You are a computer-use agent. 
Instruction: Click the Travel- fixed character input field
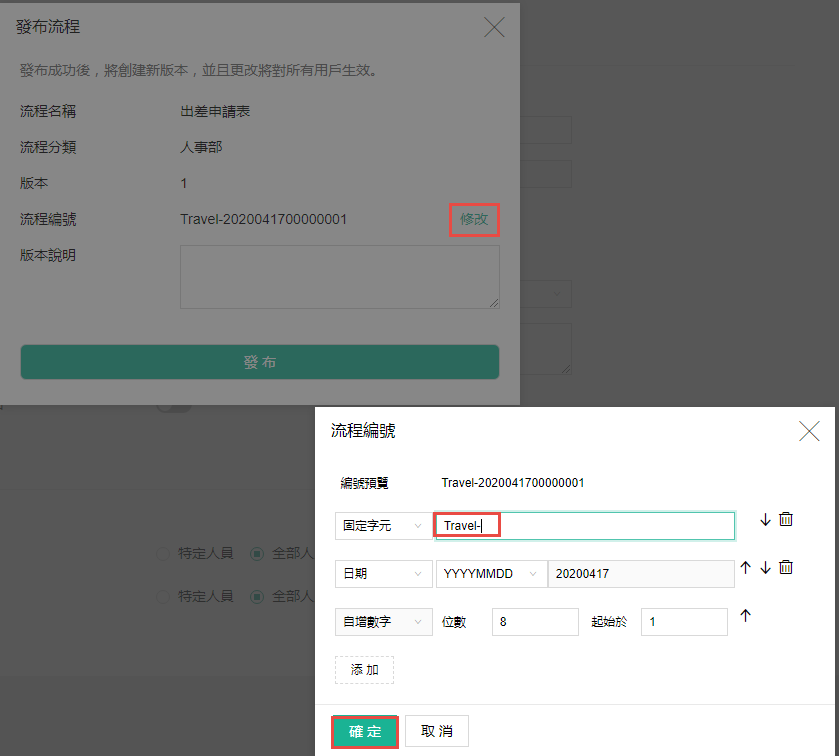[585, 526]
